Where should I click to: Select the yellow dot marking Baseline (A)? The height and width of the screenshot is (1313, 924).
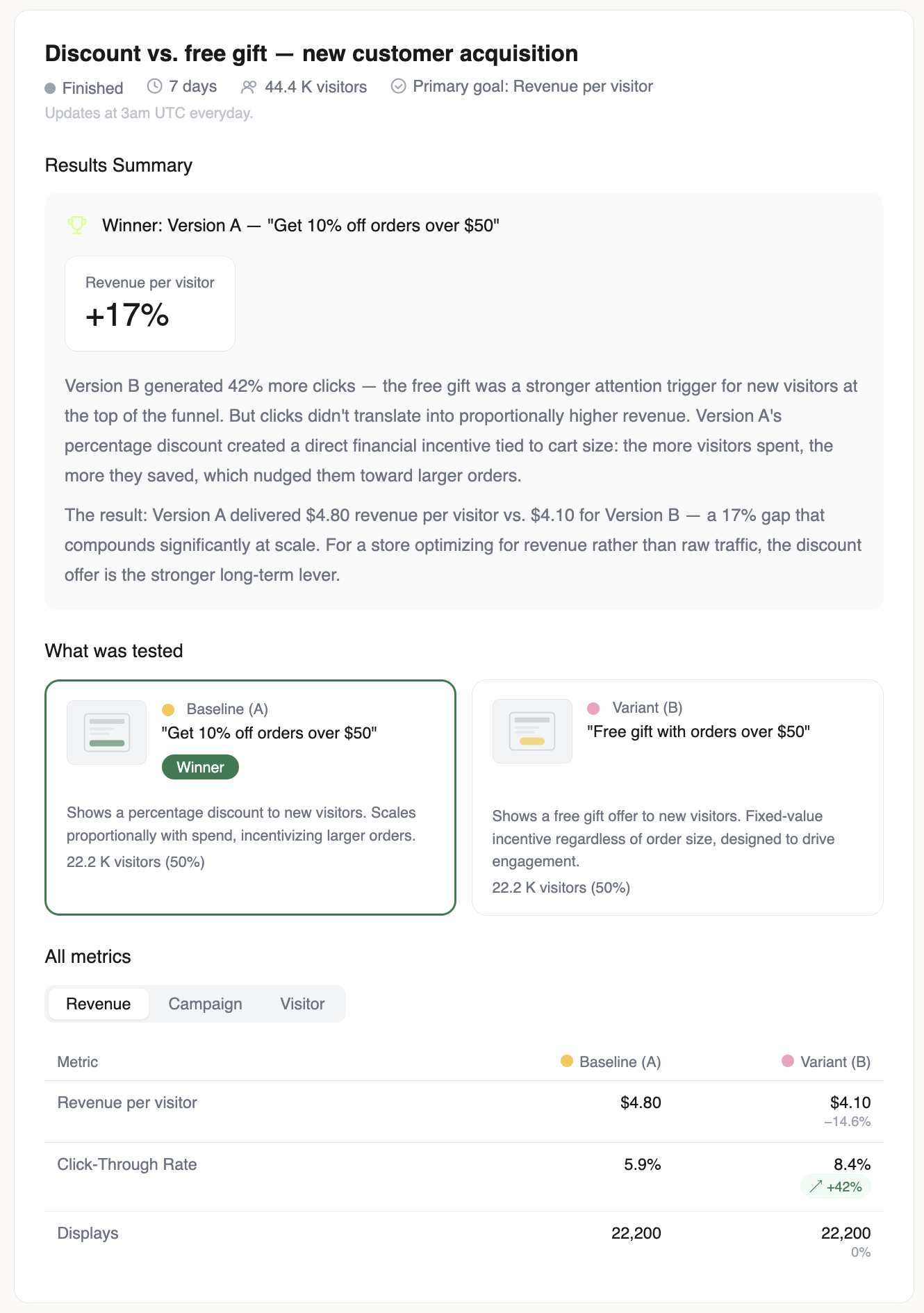pos(169,709)
